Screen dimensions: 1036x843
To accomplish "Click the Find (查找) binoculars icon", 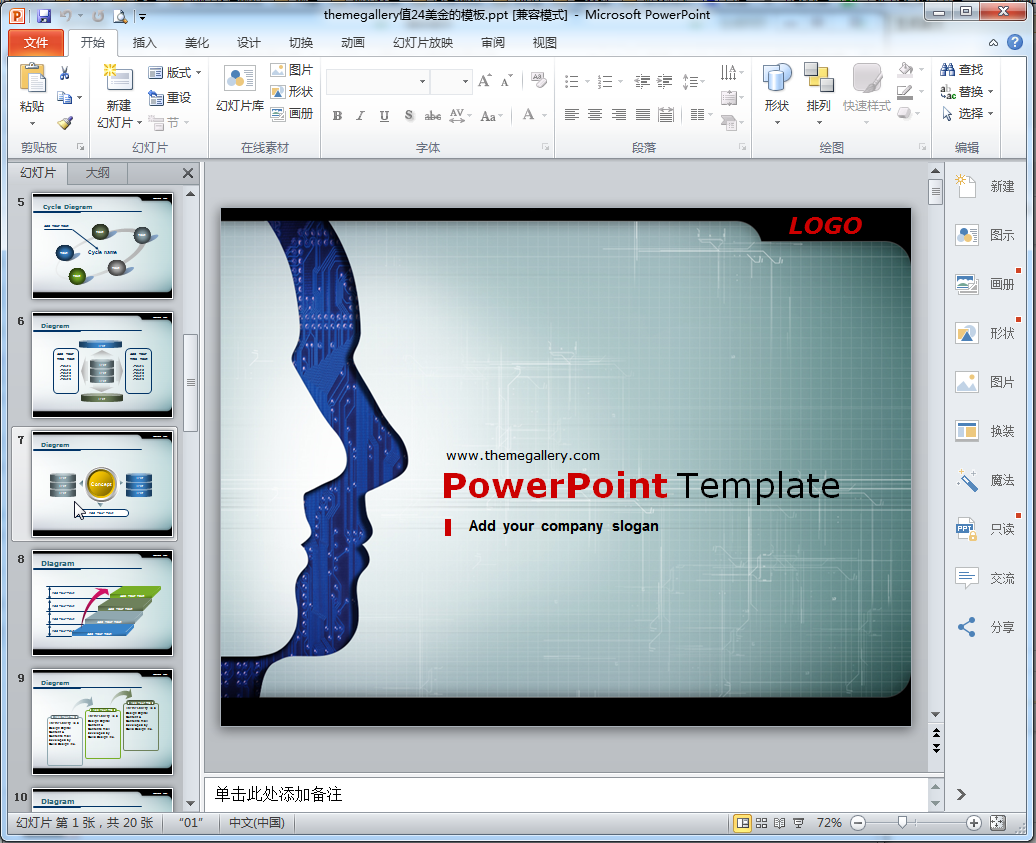I will tap(947, 69).
